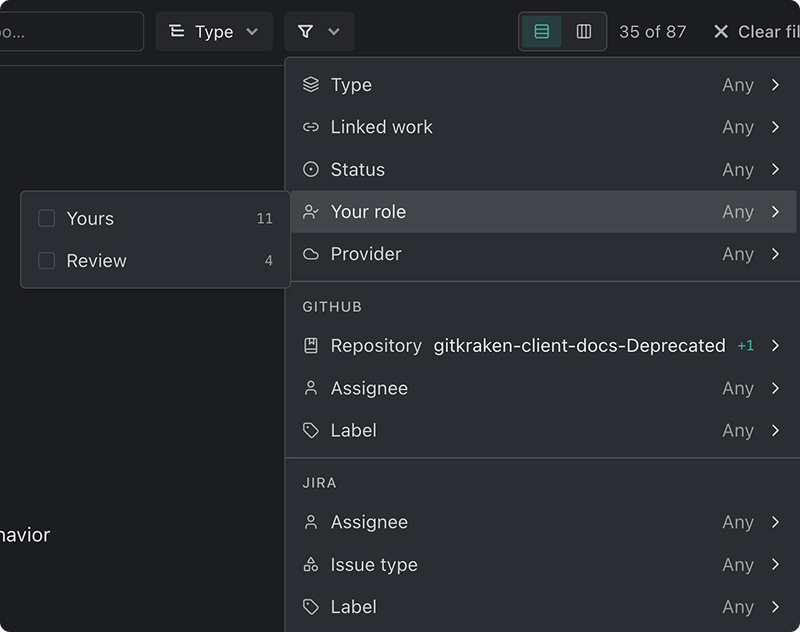Open the Issue type menu item

click(x=543, y=565)
